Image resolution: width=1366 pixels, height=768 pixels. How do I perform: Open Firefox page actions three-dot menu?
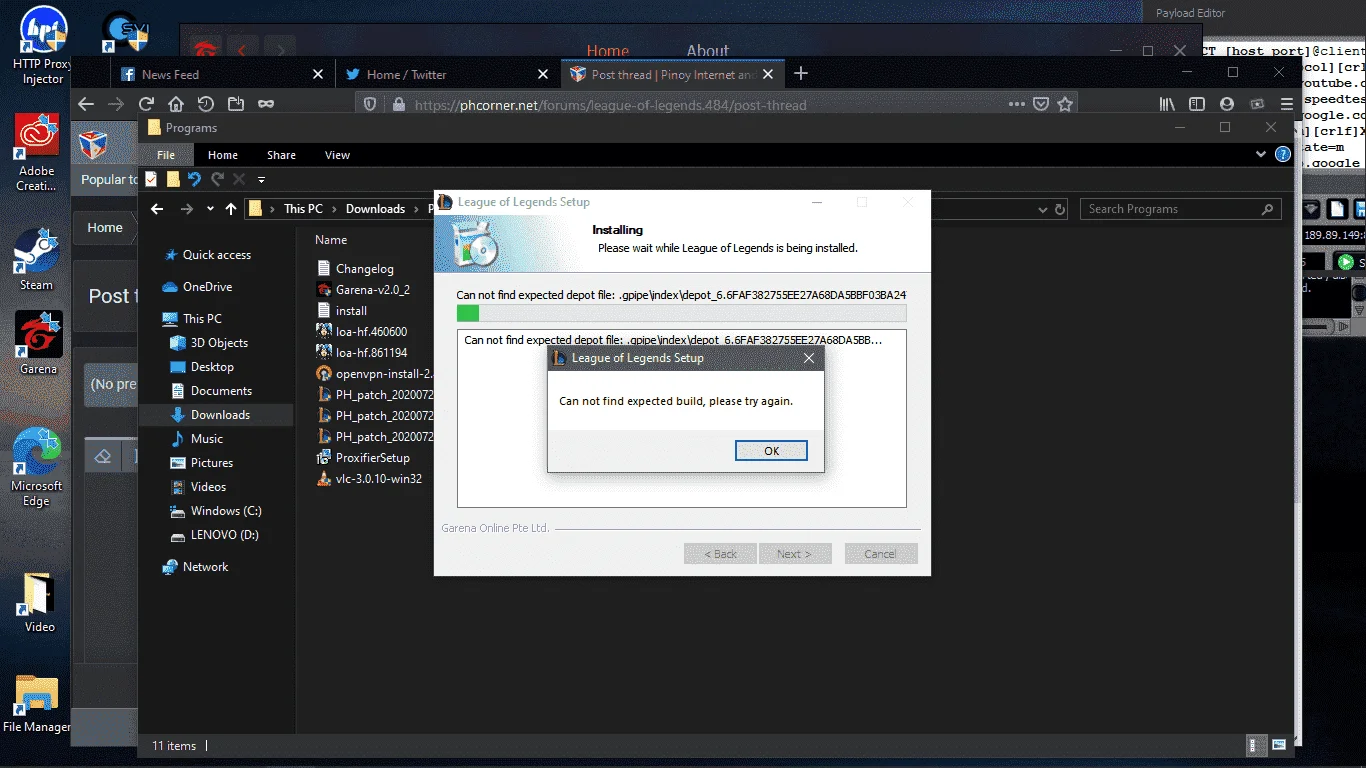[1017, 104]
